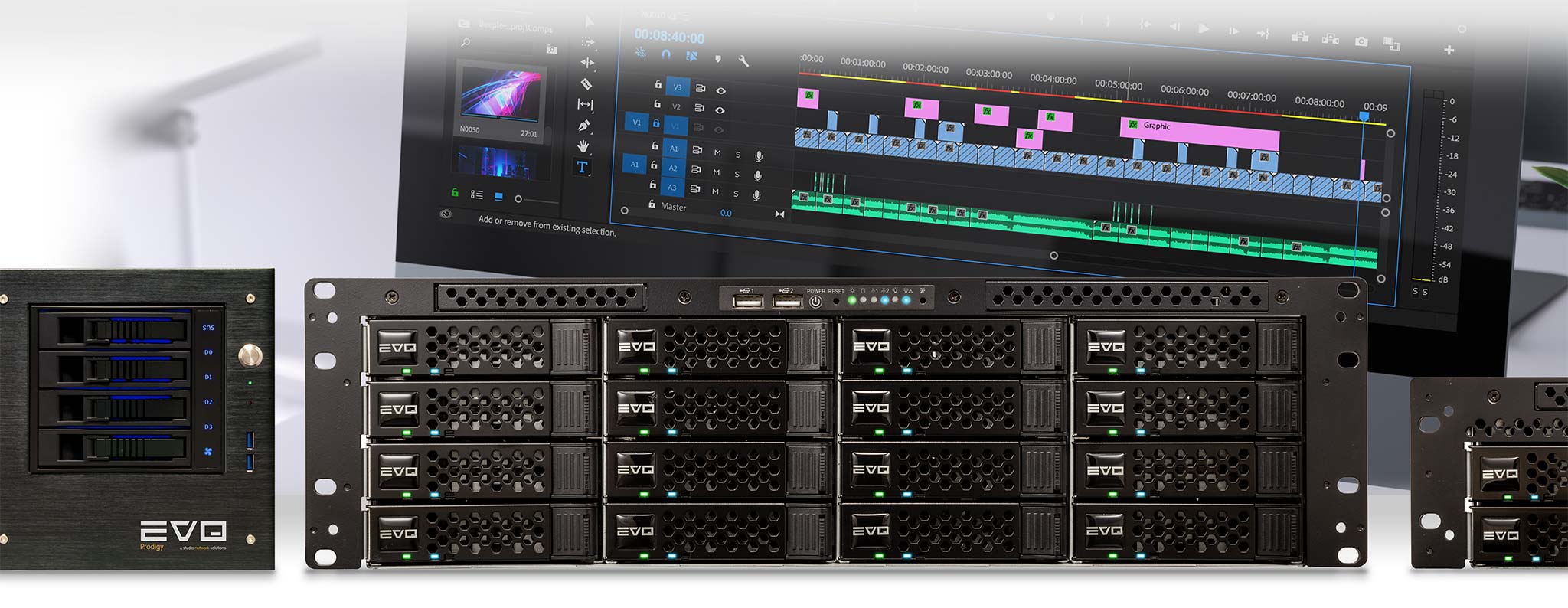This screenshot has width=1568, height=608.
Task: Export frame with camera icon
Action: point(1361,41)
